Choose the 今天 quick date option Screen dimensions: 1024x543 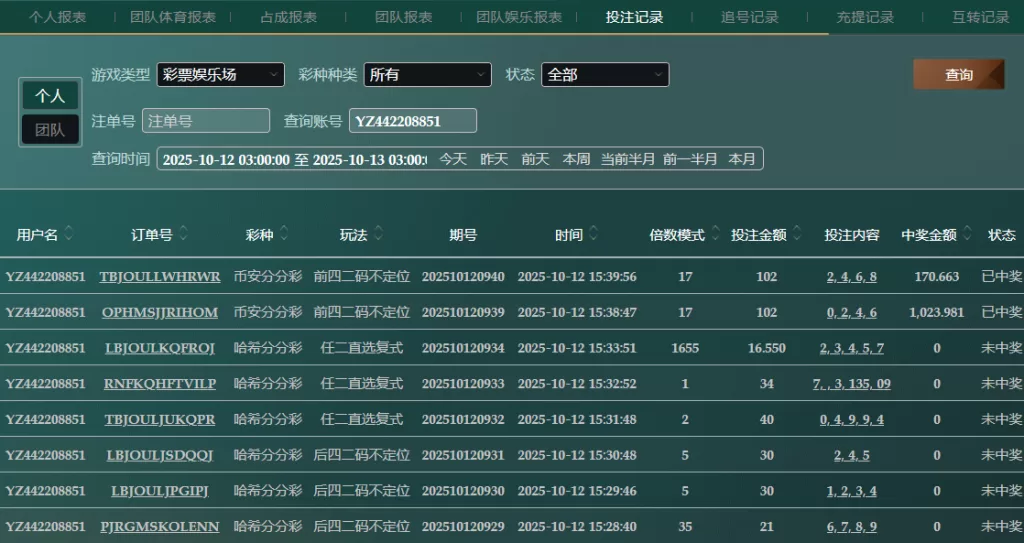click(x=453, y=159)
